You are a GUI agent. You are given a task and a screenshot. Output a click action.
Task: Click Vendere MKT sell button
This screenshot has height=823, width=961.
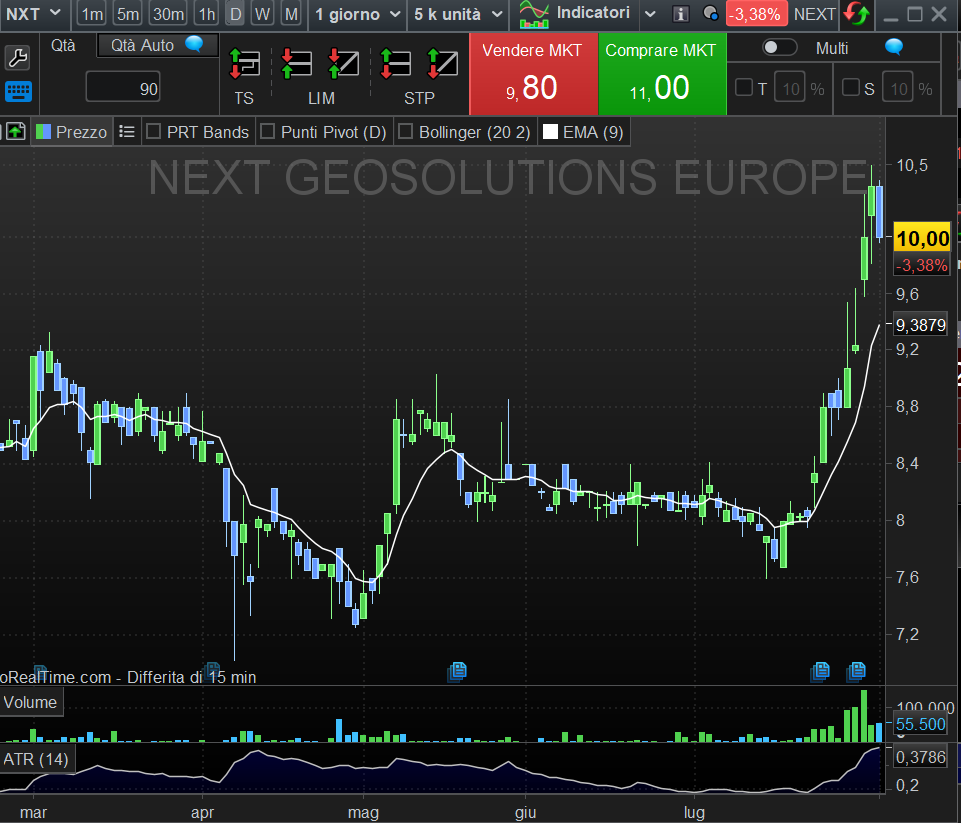tap(533, 74)
